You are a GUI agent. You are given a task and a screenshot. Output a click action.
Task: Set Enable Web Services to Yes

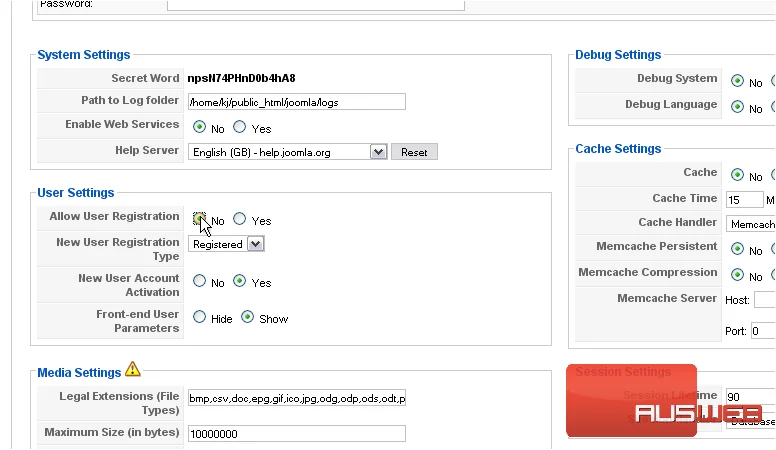click(240, 127)
